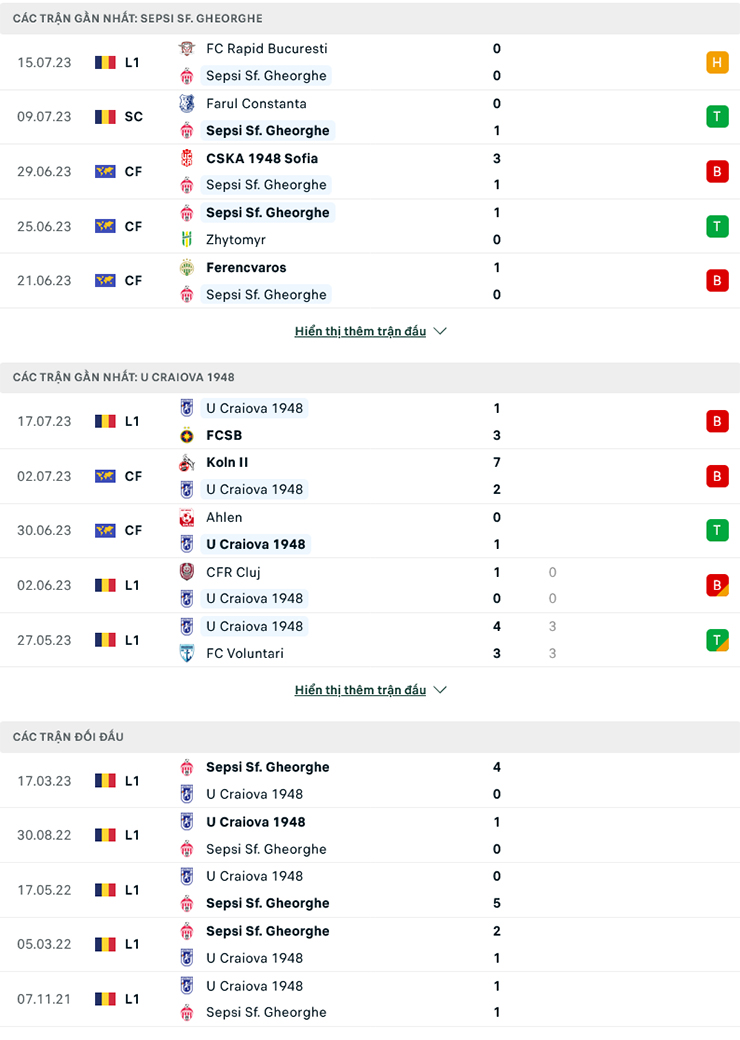The height and width of the screenshot is (1040, 740).
Task: Click the orange H draw badge
Action: tap(717, 62)
